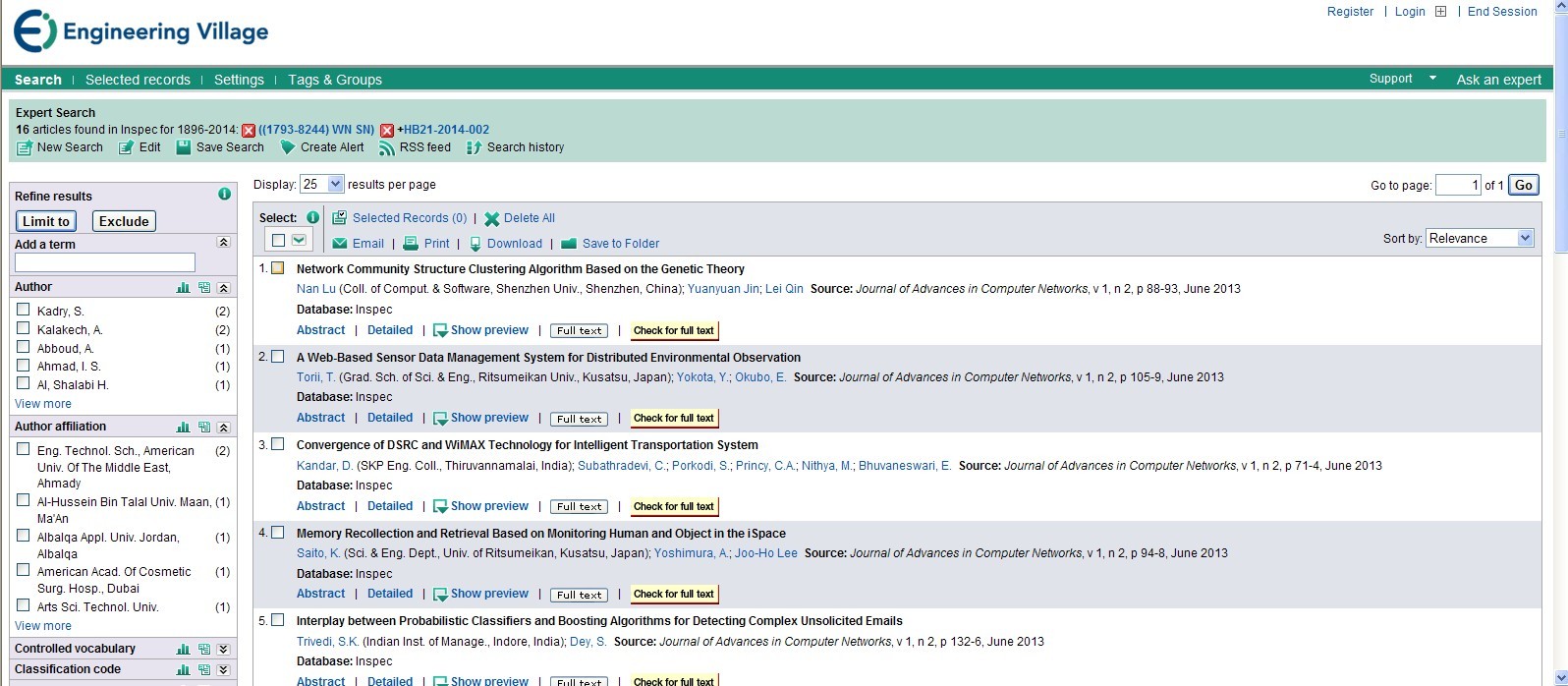Click the Save Search floppy disk icon
Screen dimensions: 1568x686
[x=183, y=147]
